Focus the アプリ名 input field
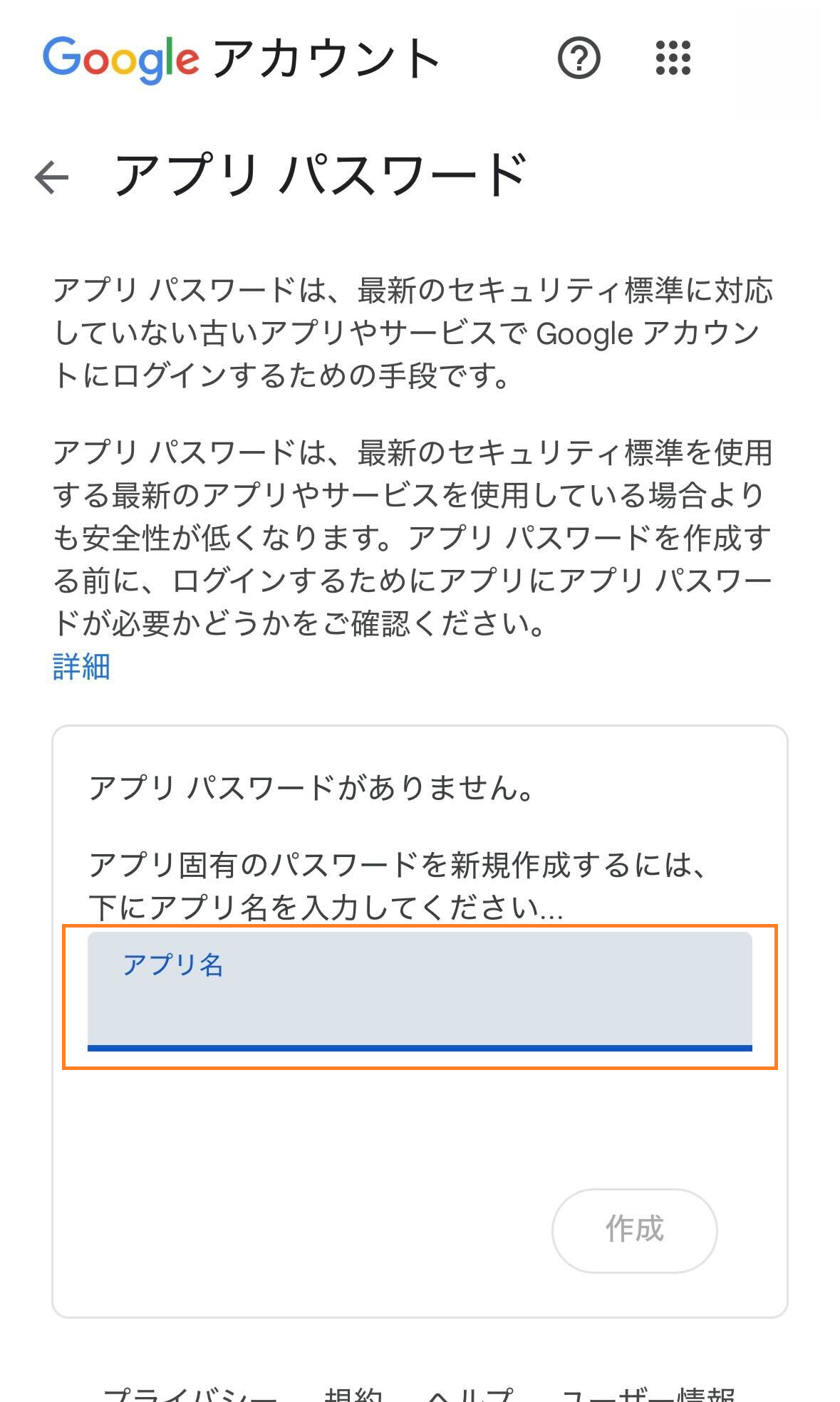This screenshot has width=840, height=1402. tap(420, 991)
